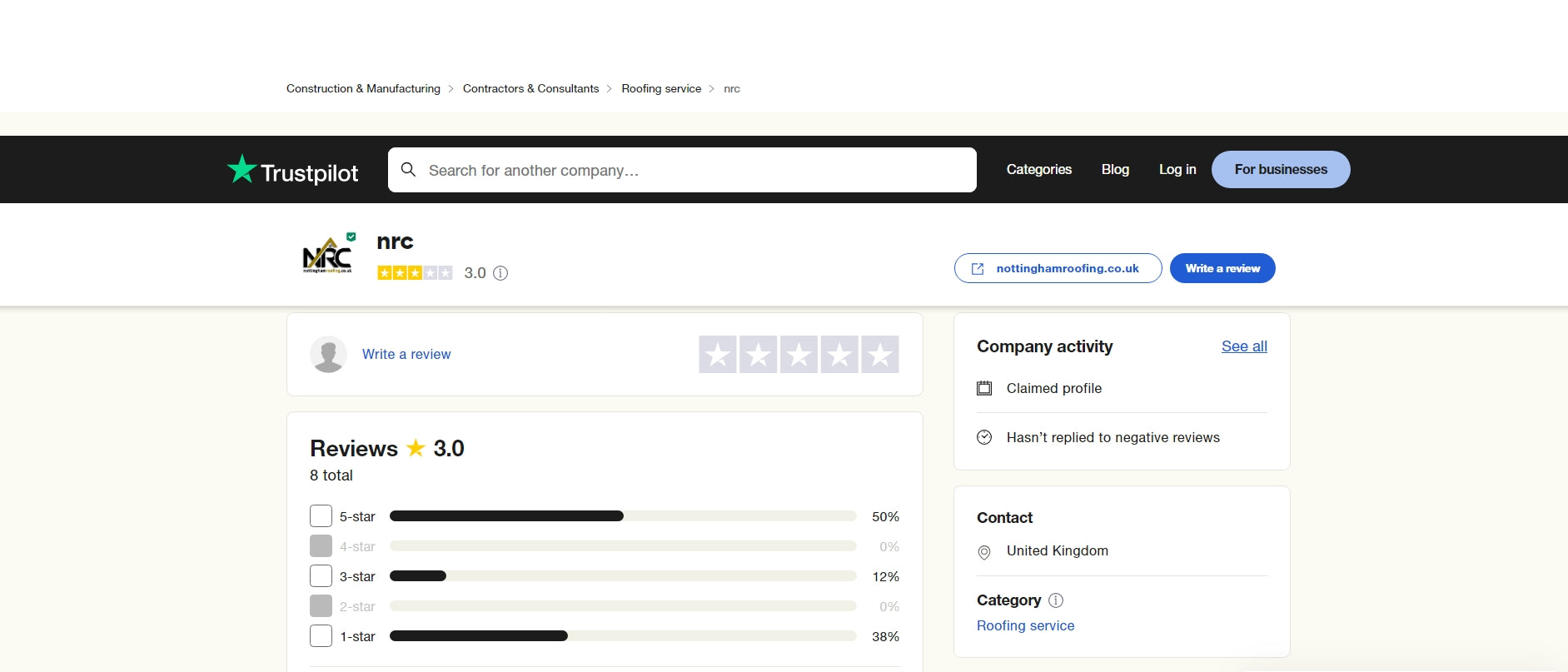Click the 50% value

(885, 516)
